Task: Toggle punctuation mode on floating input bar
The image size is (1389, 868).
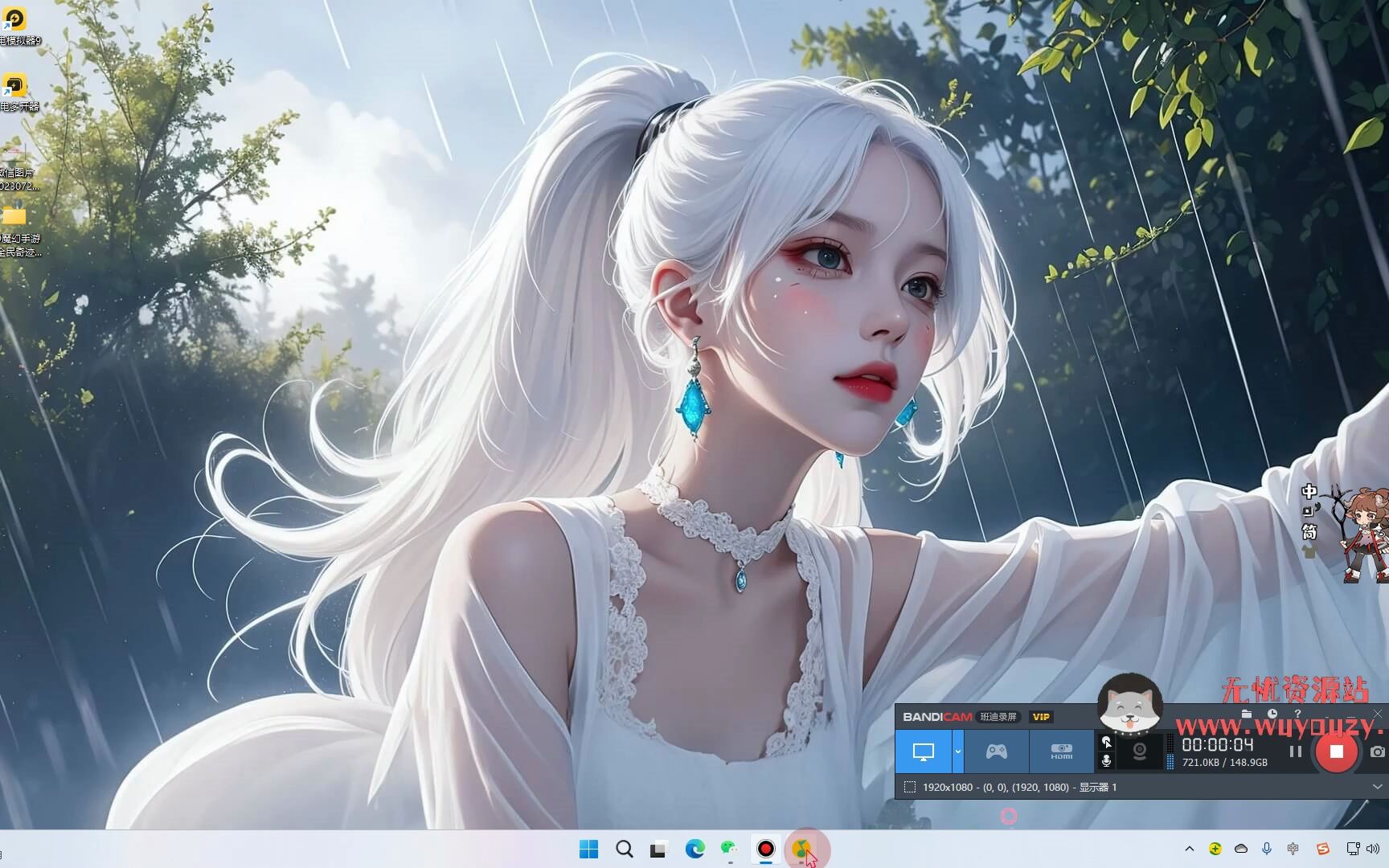Action: click(x=1309, y=511)
